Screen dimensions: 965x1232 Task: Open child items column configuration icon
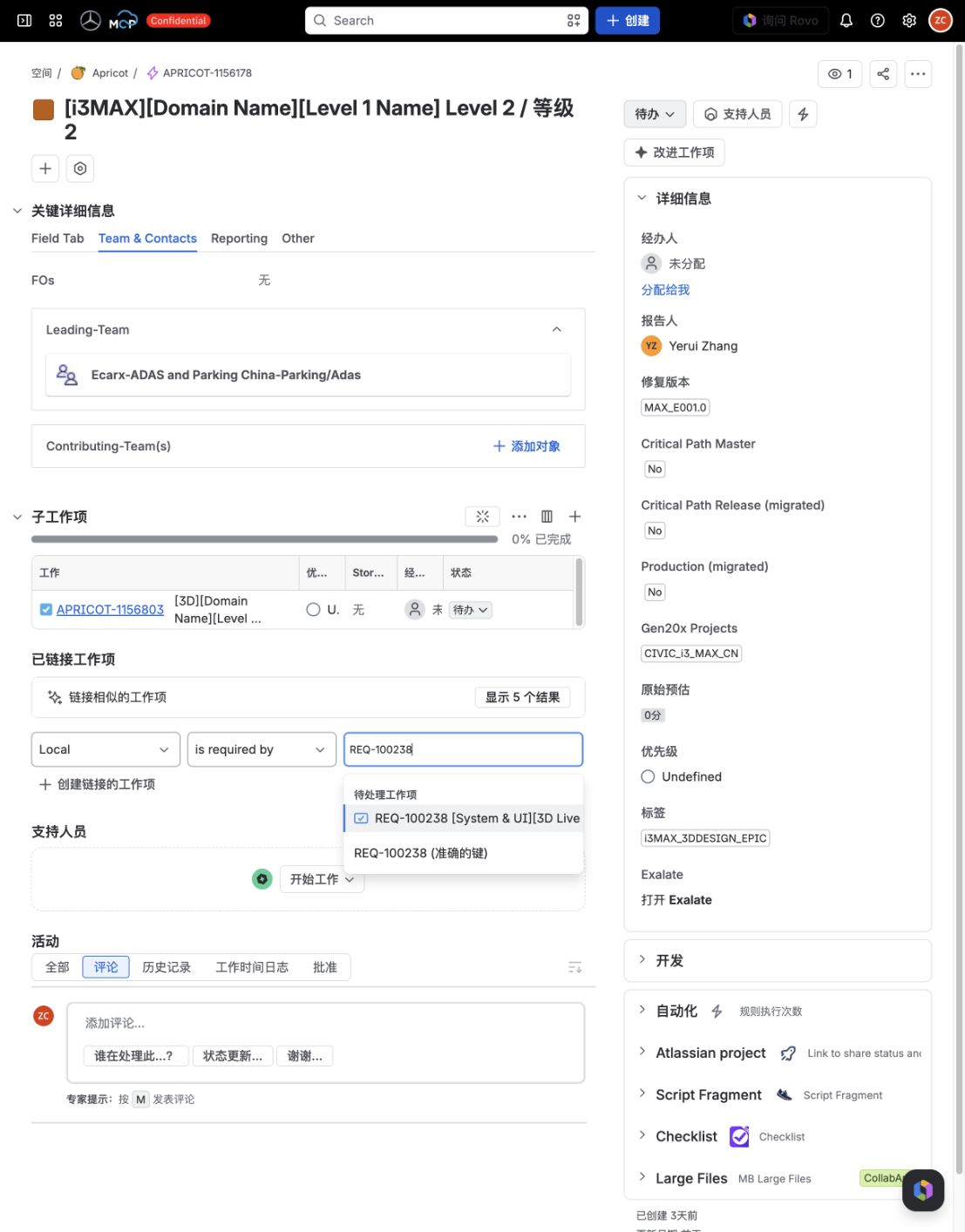coord(547,517)
